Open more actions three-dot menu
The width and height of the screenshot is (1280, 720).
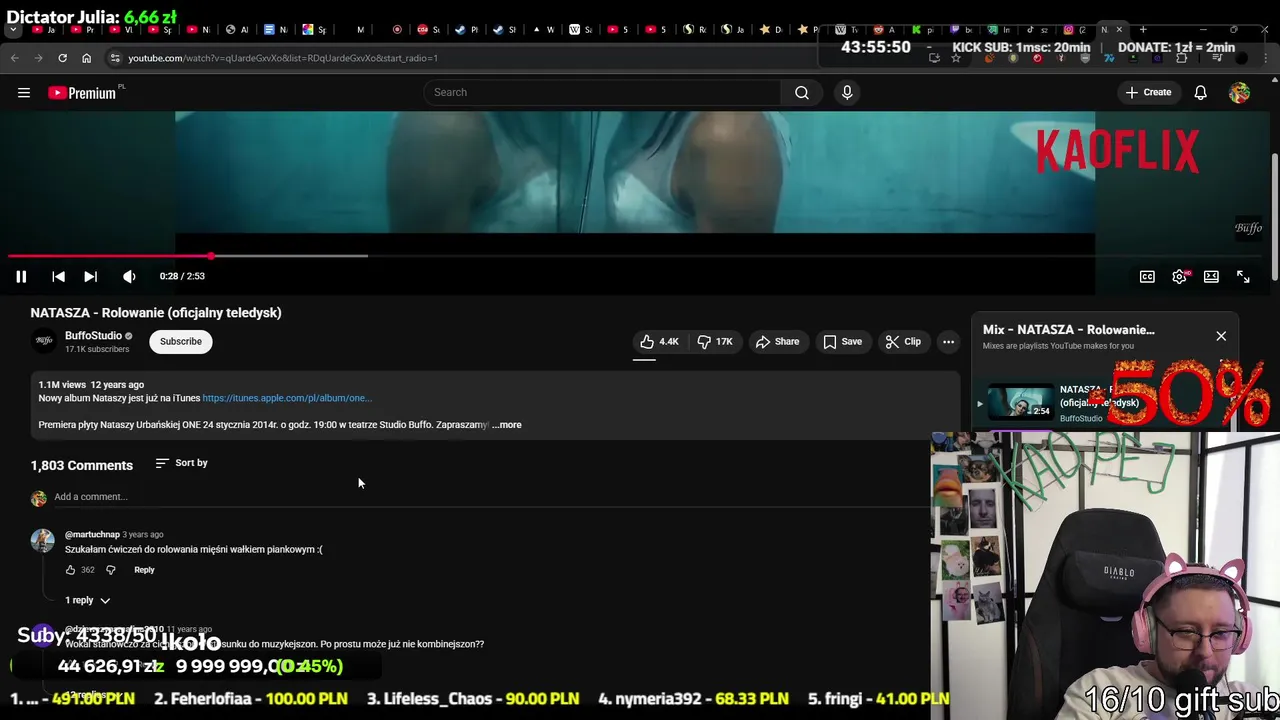(x=948, y=342)
